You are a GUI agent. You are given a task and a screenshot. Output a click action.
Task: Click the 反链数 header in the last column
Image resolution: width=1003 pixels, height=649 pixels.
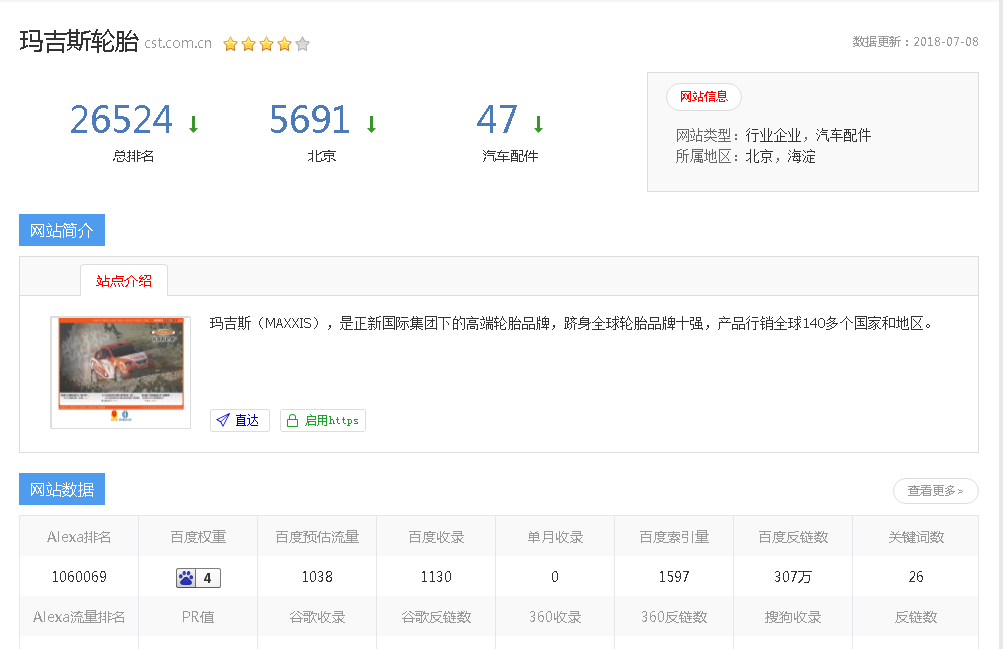[x=916, y=617]
